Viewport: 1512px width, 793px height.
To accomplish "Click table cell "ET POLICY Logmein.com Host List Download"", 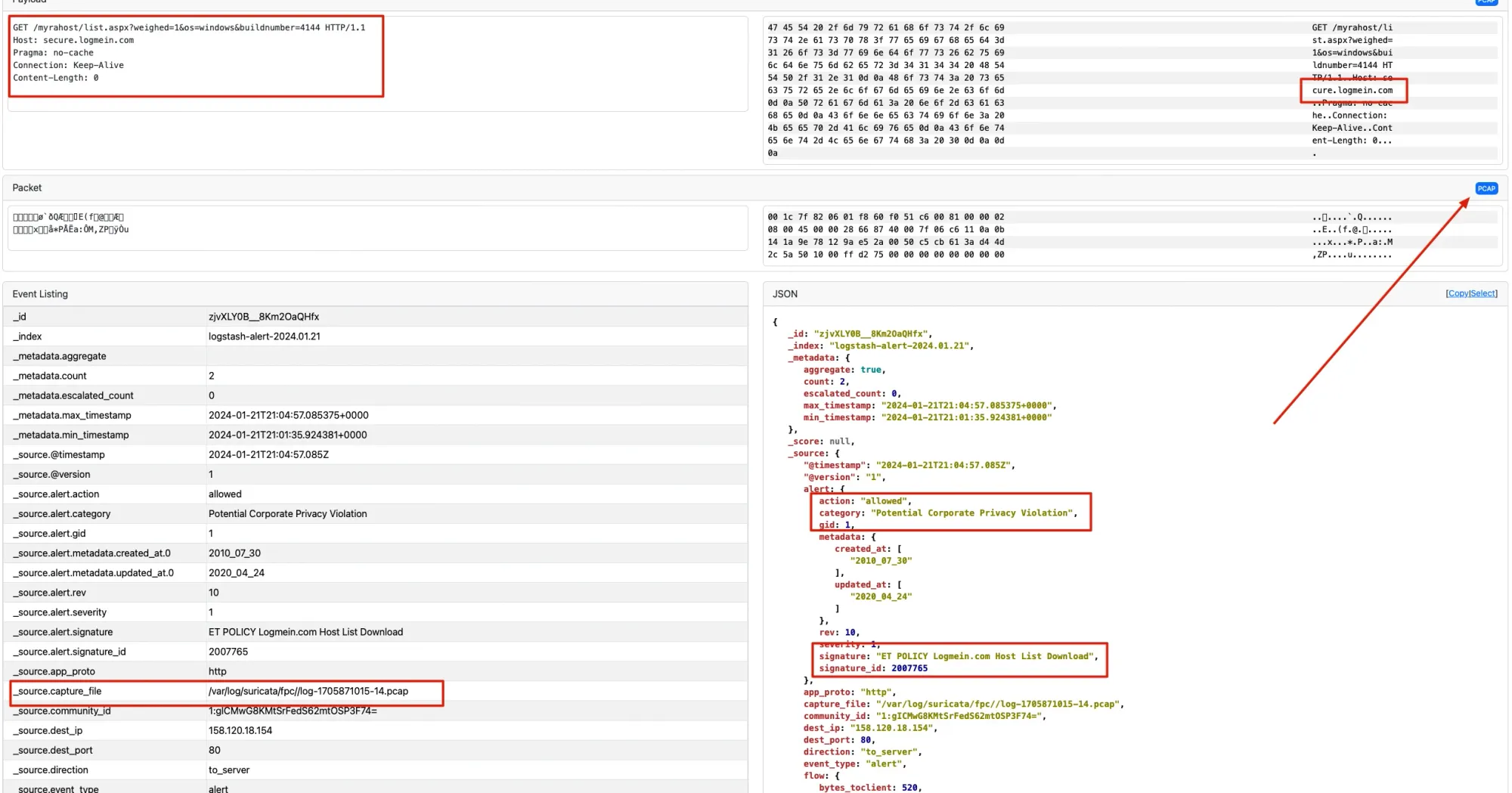I will pos(305,631).
